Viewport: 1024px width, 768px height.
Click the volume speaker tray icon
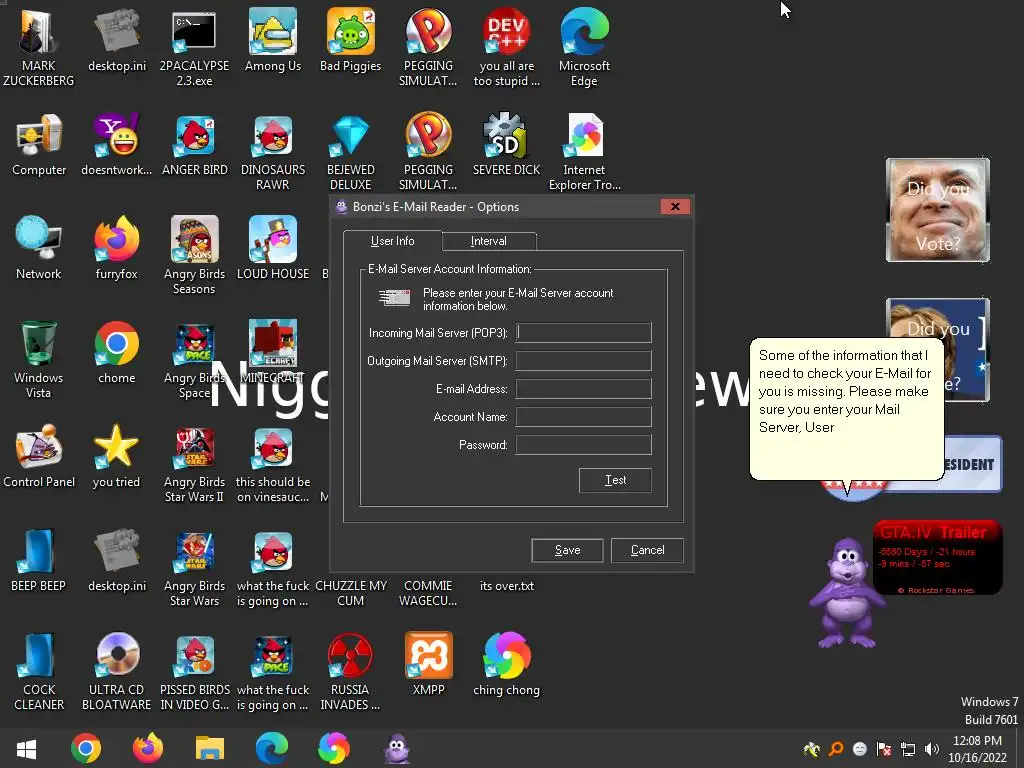(932, 749)
